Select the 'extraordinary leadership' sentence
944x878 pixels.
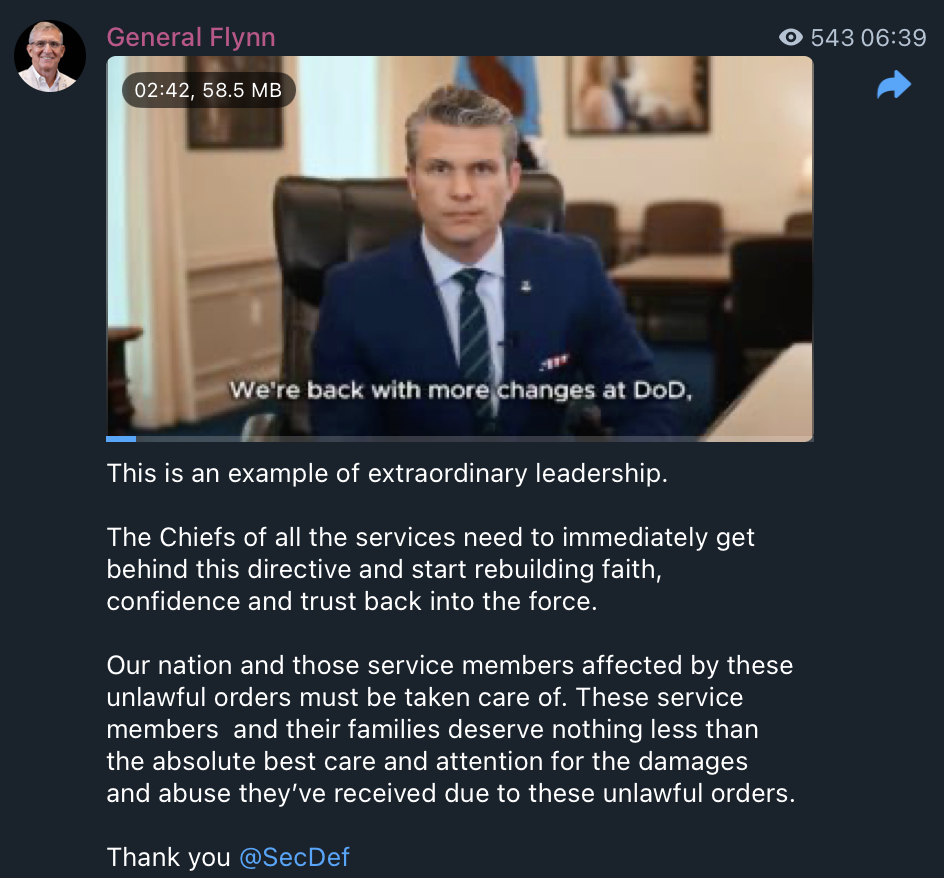click(387, 473)
